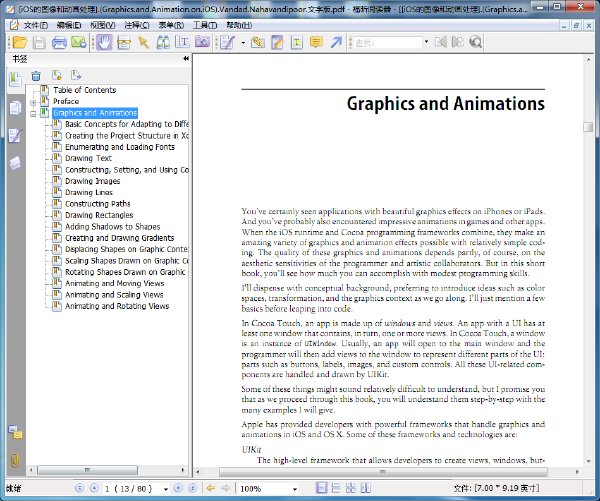This screenshot has width=600, height=501.
Task: Click into the search text field
Action: [387, 42]
